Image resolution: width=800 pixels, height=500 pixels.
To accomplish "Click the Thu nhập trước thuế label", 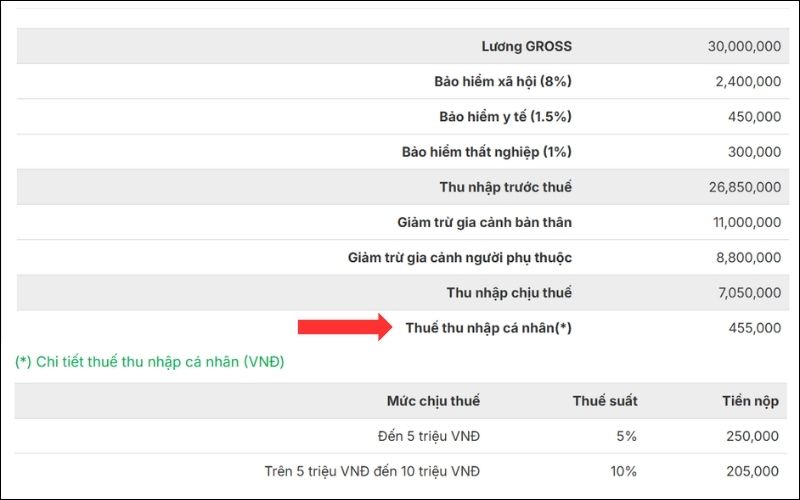I will [x=505, y=187].
